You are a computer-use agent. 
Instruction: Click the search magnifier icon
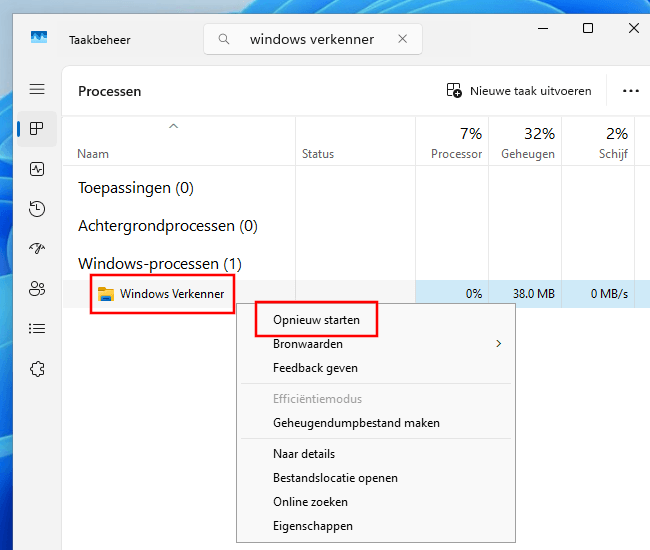(224, 39)
